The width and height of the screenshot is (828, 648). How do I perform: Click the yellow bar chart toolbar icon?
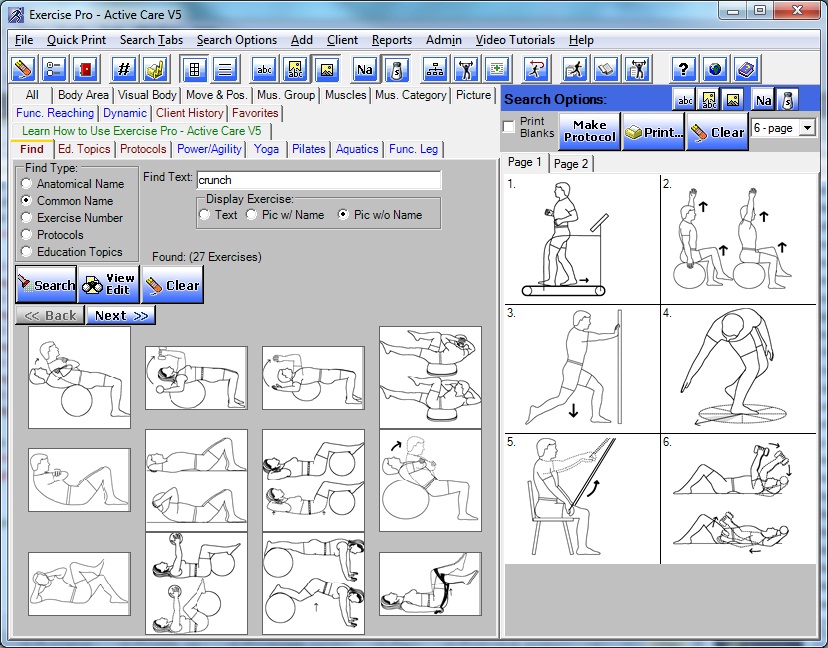(x=155, y=69)
